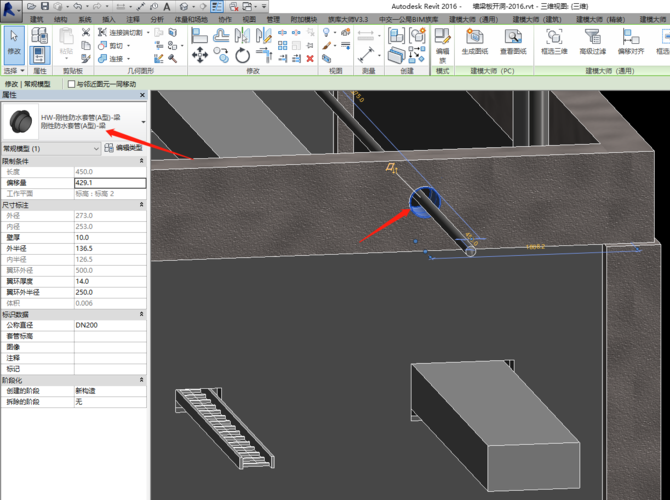Click the 高级过滤 filter icon

pos(593,38)
